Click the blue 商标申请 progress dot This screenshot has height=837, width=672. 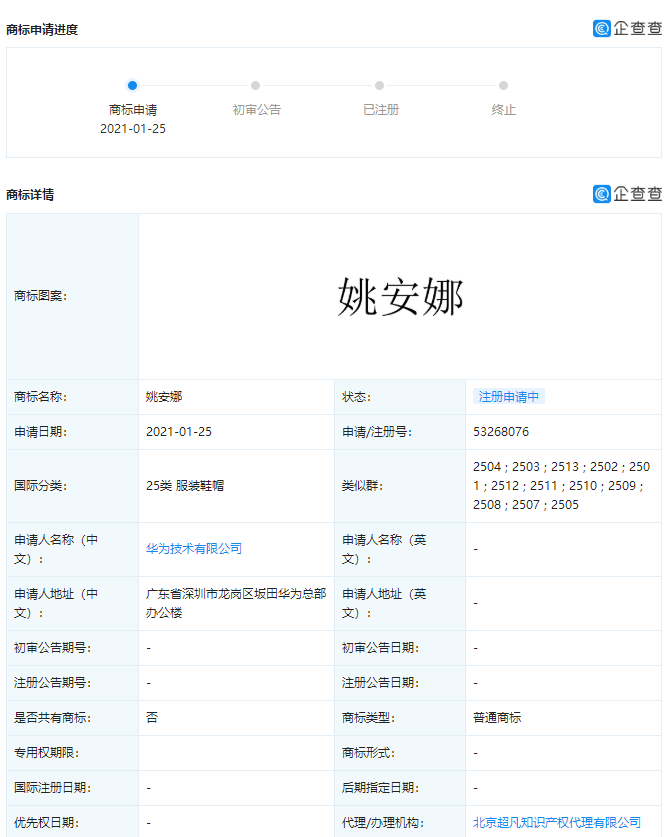[132, 85]
